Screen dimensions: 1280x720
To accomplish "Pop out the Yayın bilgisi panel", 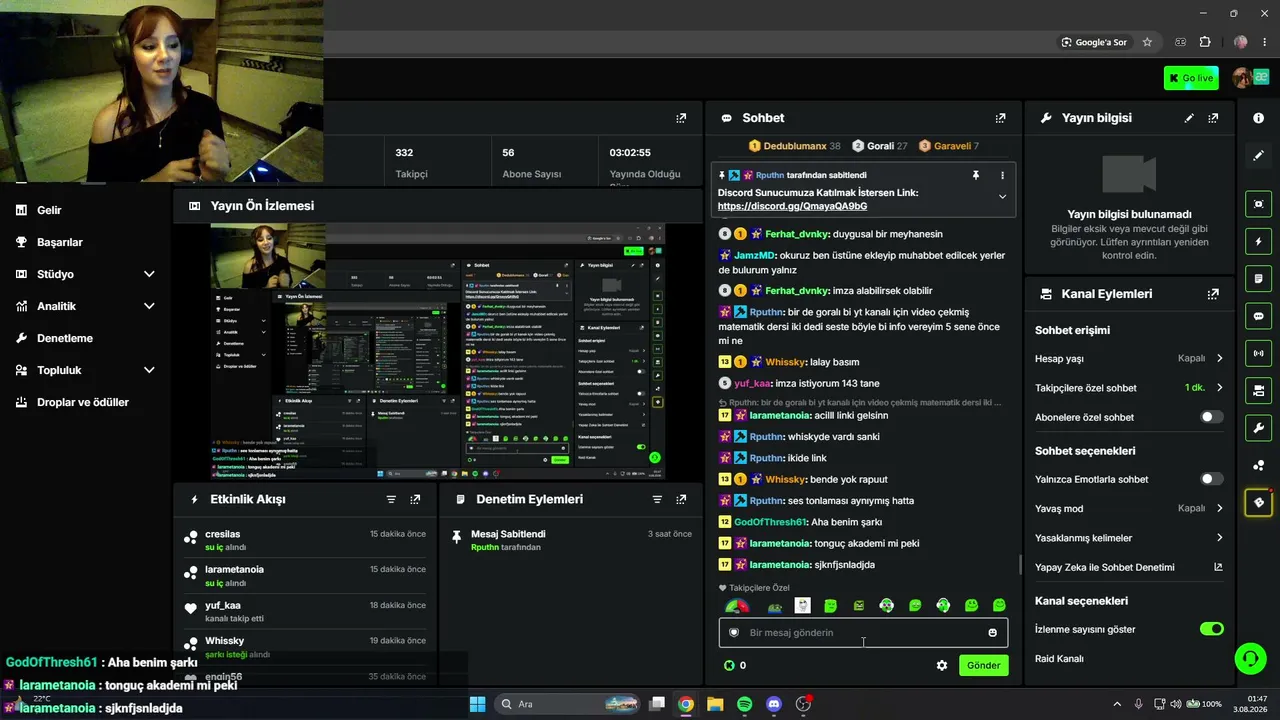I will click(x=1213, y=118).
